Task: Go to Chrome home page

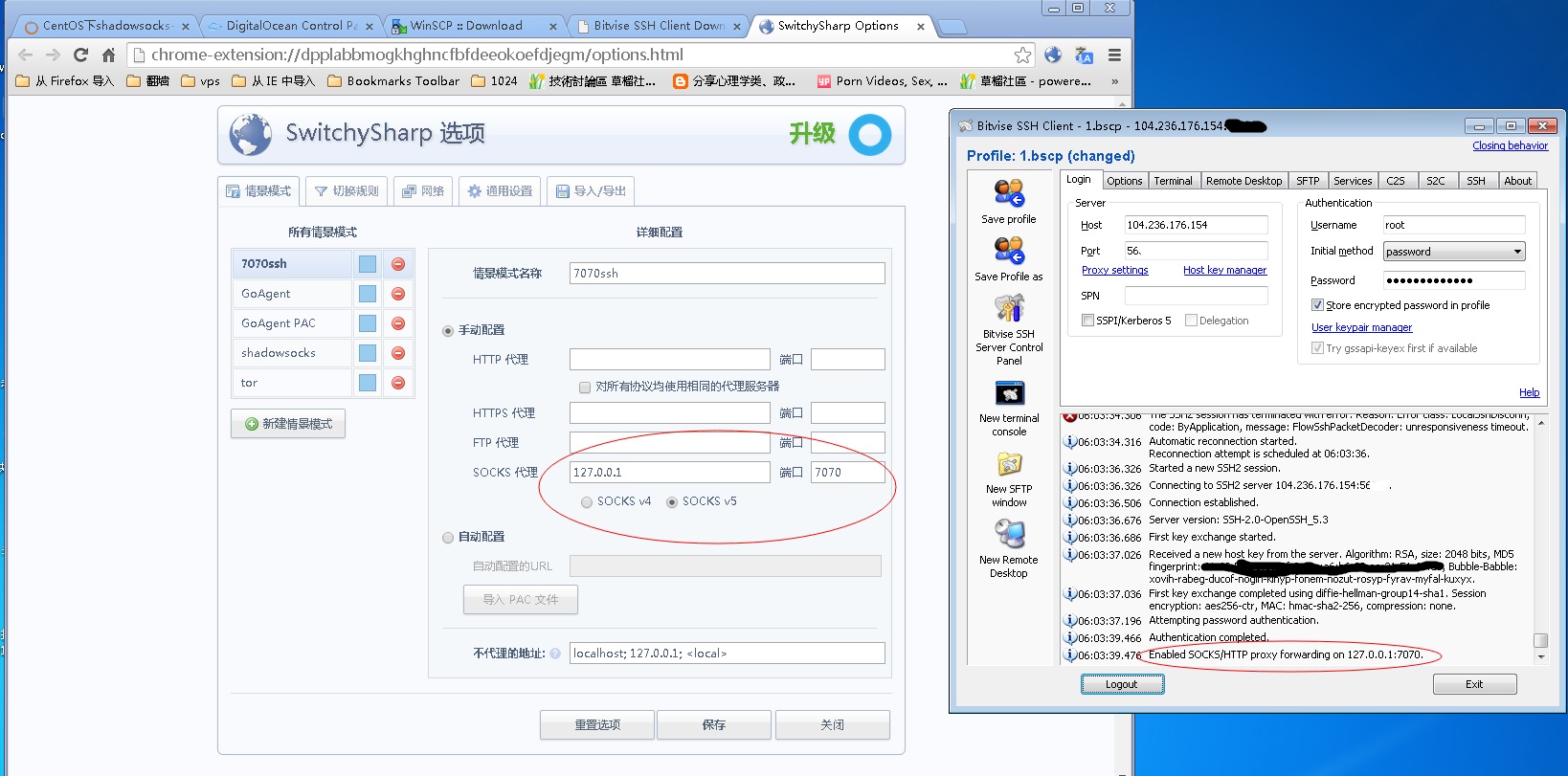Action: [x=108, y=55]
